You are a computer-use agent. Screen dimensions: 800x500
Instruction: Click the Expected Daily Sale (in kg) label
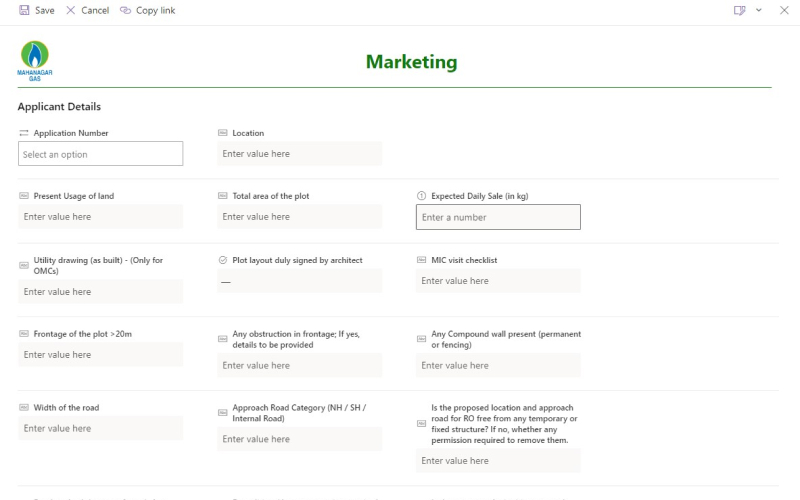click(x=480, y=196)
